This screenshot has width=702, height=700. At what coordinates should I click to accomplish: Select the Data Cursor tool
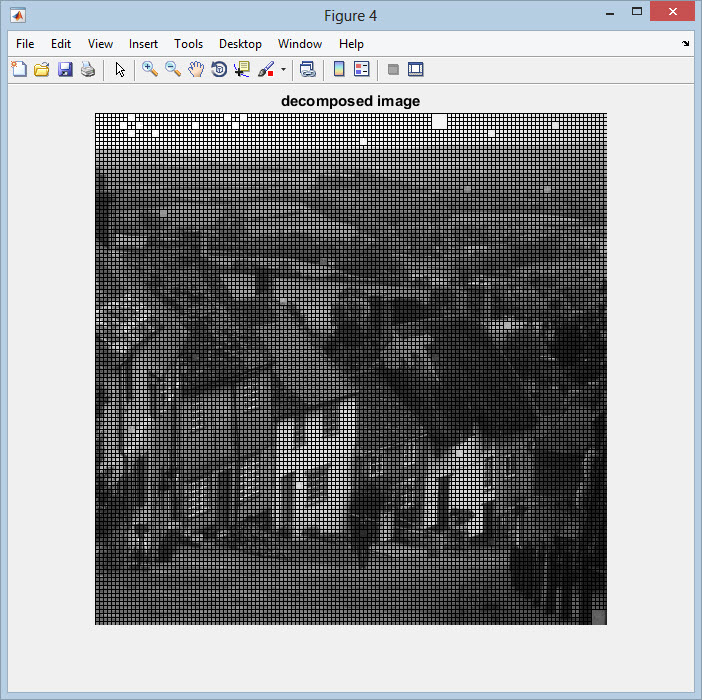pyautogui.click(x=242, y=69)
